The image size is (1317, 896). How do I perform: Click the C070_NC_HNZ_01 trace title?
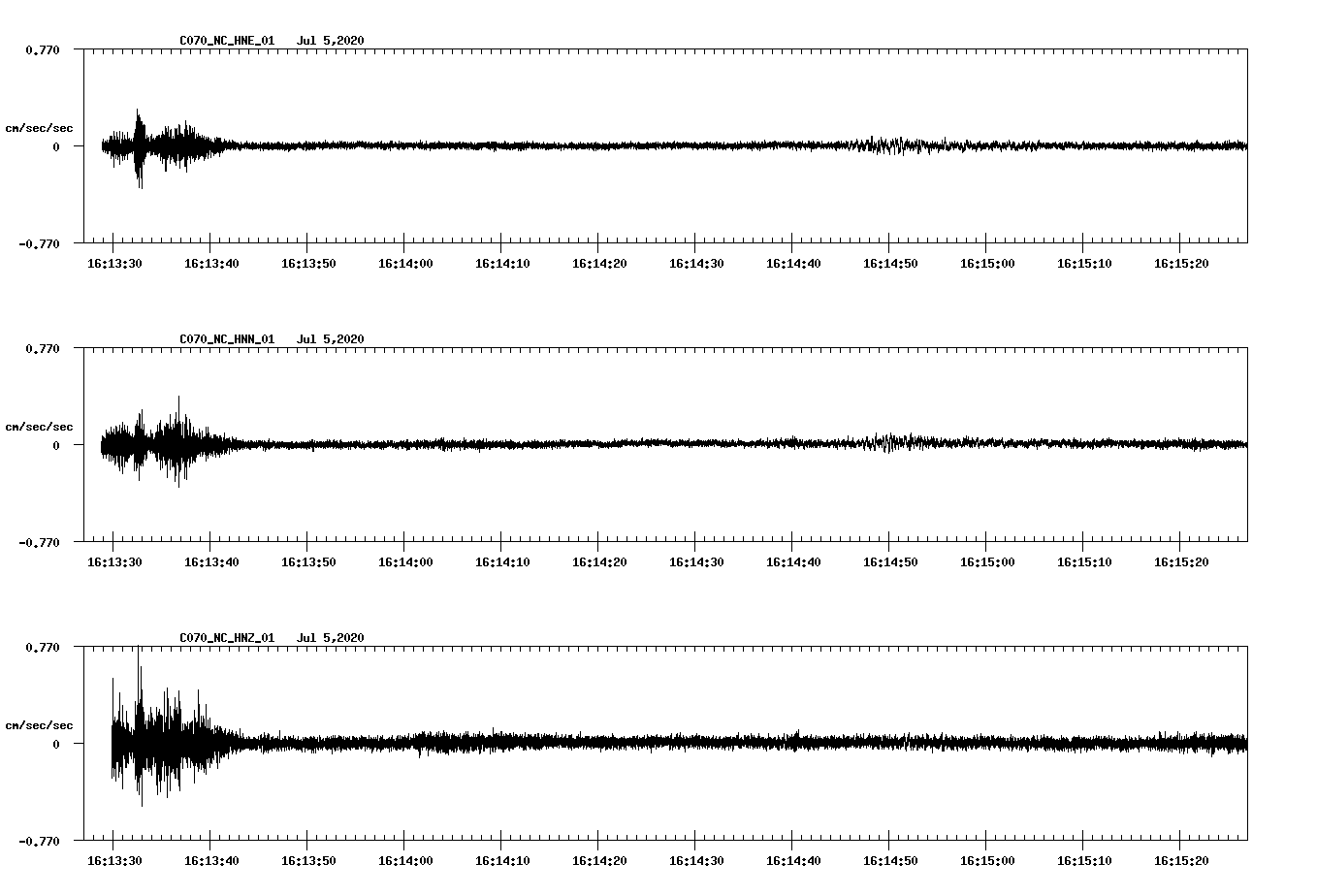pyautogui.click(x=227, y=638)
